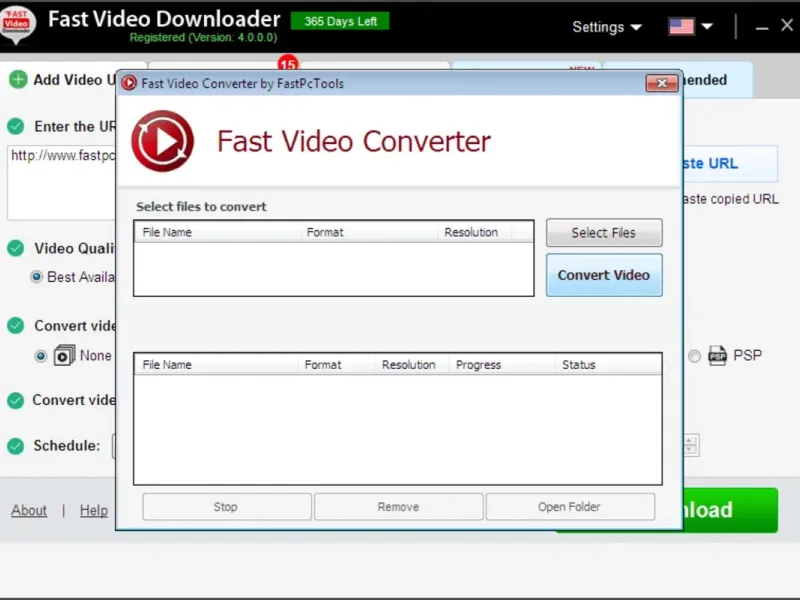This screenshot has height=600, width=800.
Task: Click the Paste URL button in main window
Action: [730, 164]
